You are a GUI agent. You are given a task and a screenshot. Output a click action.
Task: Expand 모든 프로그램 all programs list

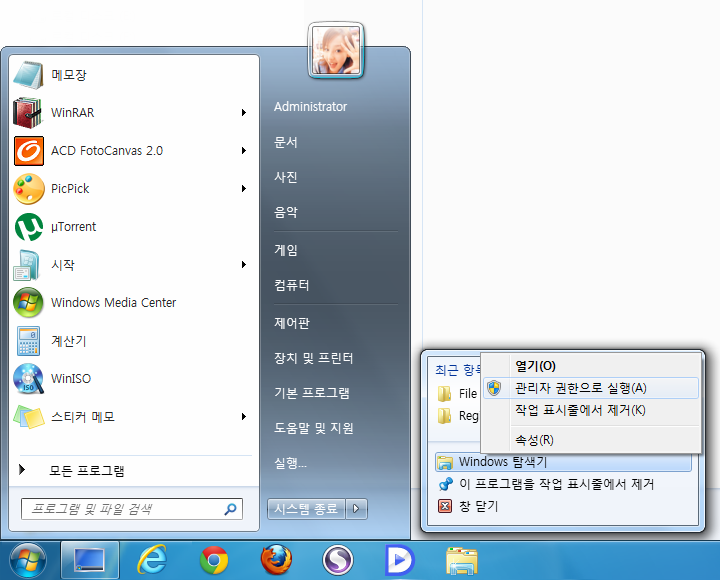pos(87,471)
